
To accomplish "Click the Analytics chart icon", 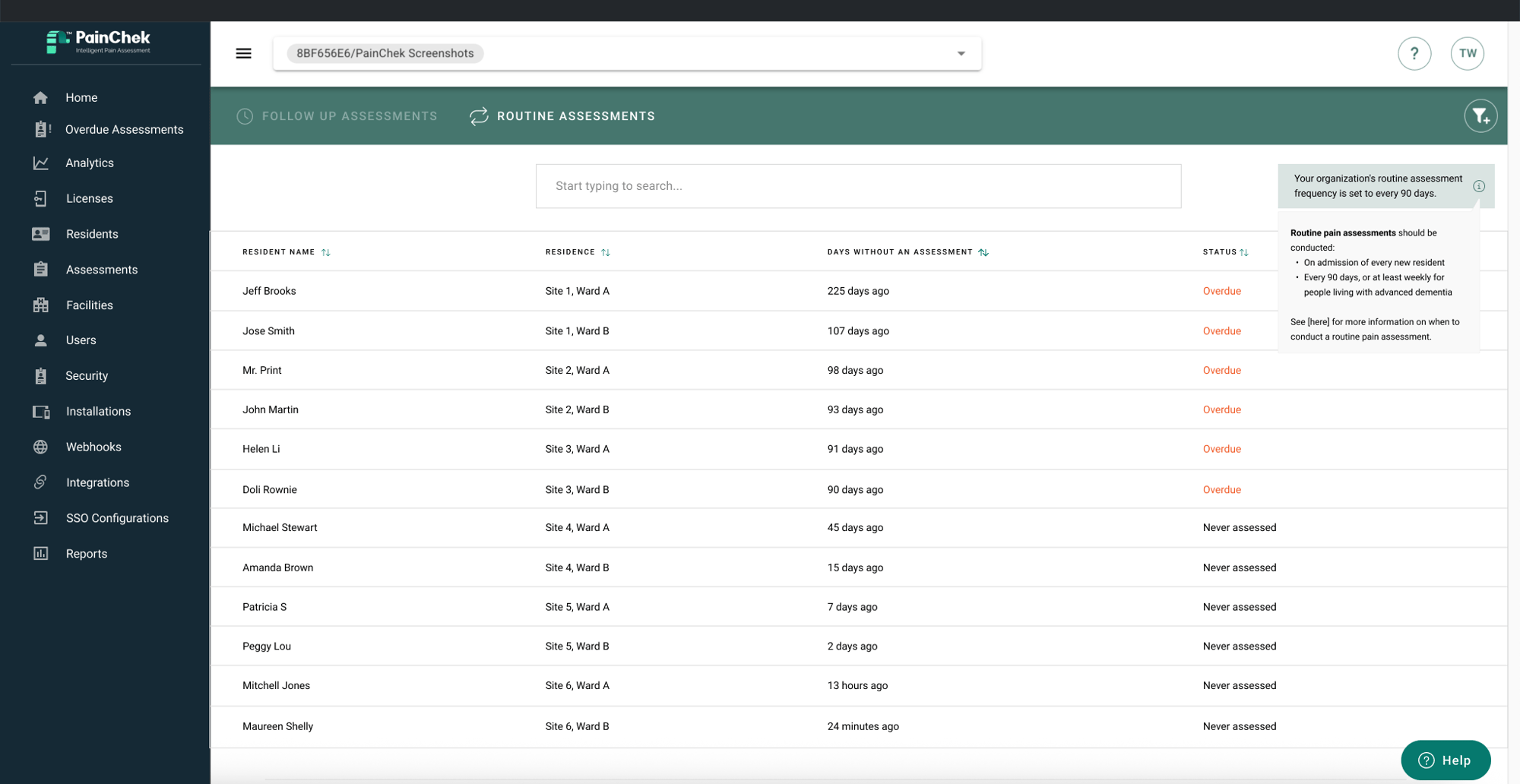I will click(x=41, y=163).
